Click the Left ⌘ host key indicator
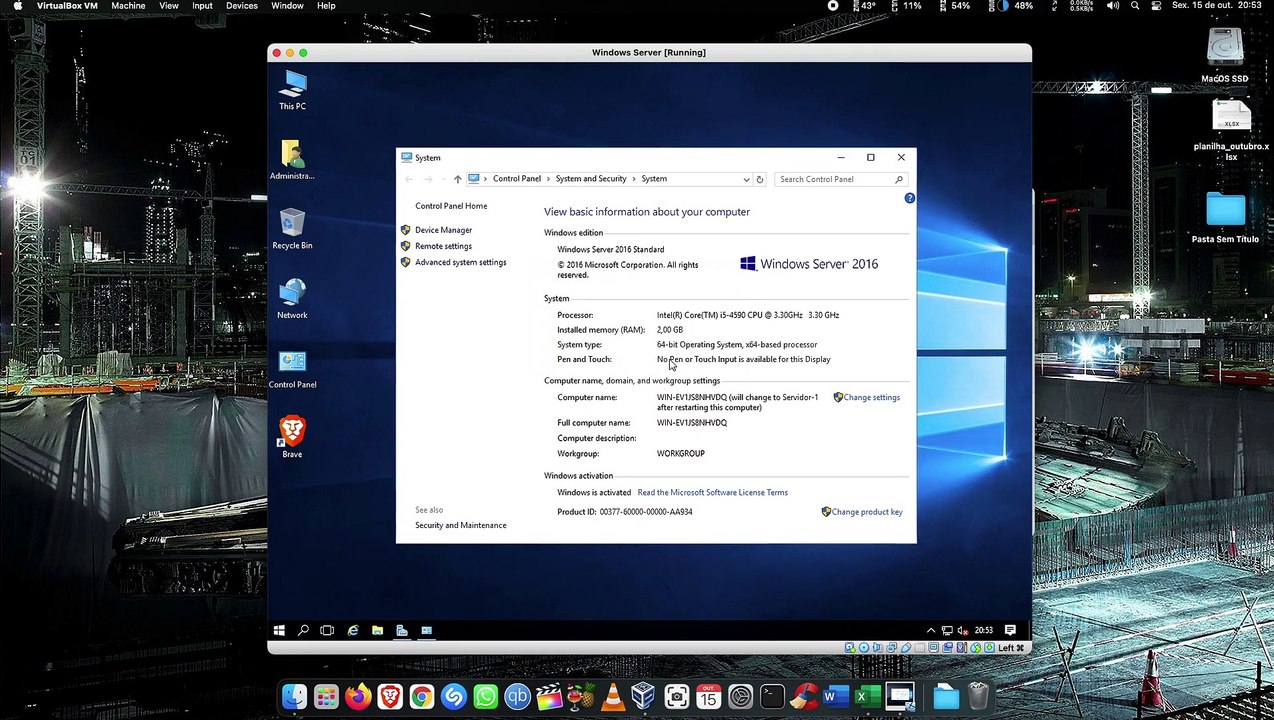 click(x=1011, y=648)
